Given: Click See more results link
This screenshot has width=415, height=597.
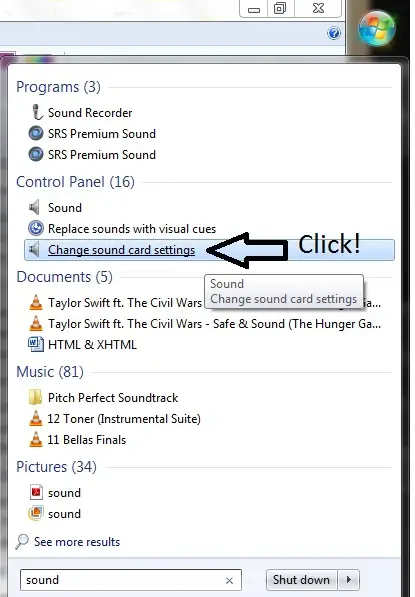Looking at the screenshot, I should pos(77,541).
